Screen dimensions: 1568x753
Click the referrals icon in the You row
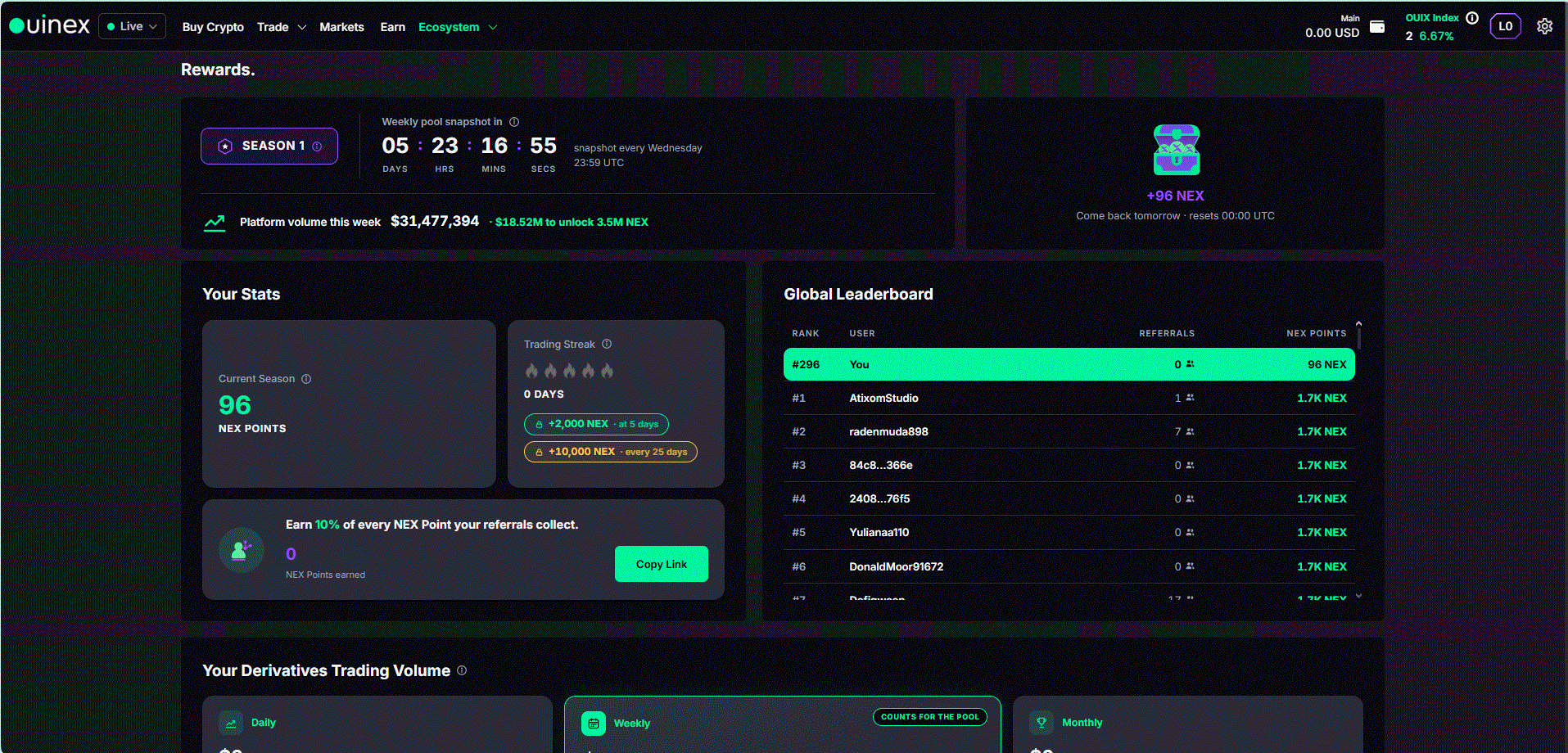[x=1191, y=364]
